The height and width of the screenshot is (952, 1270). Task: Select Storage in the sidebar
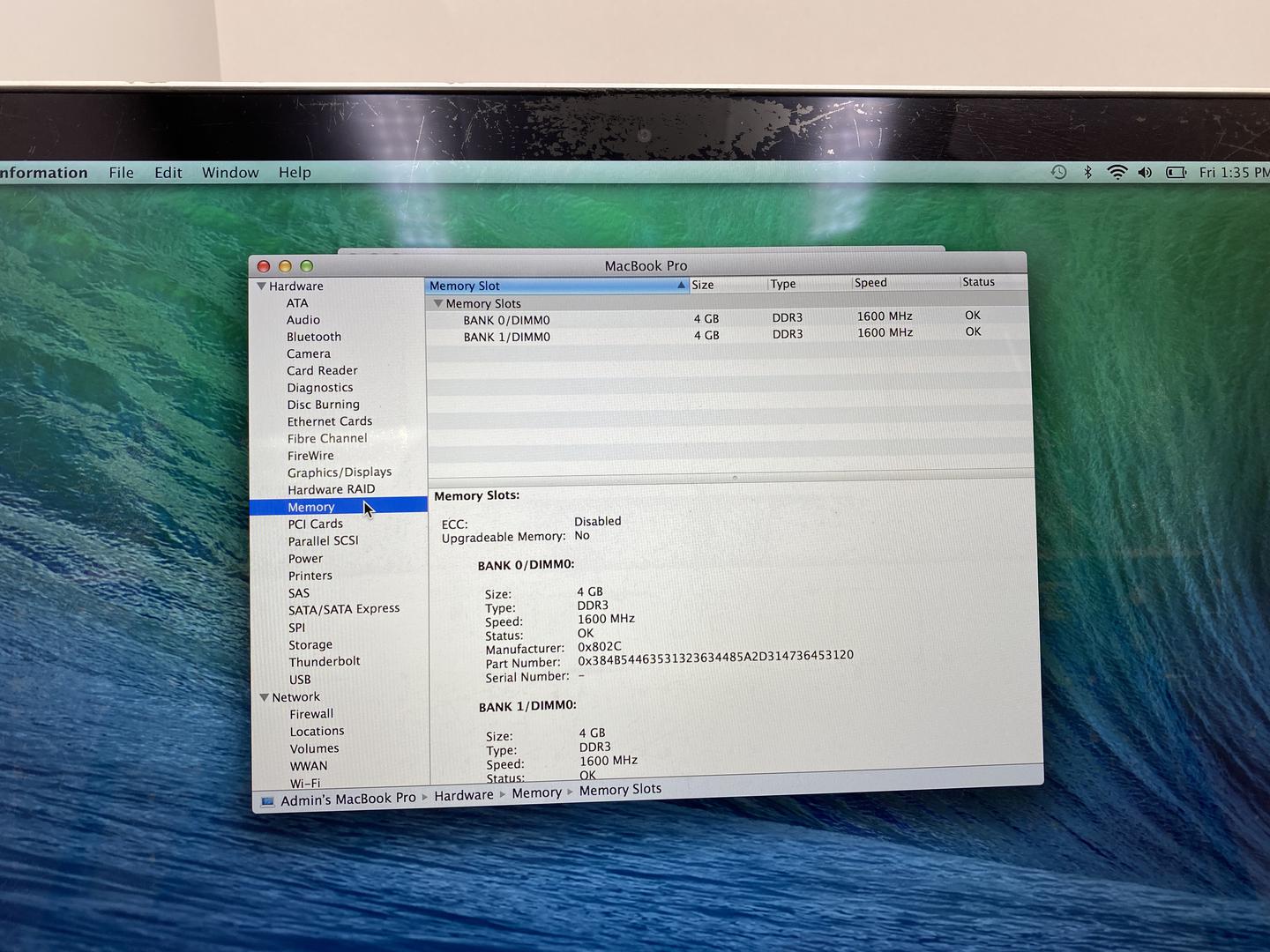click(310, 645)
